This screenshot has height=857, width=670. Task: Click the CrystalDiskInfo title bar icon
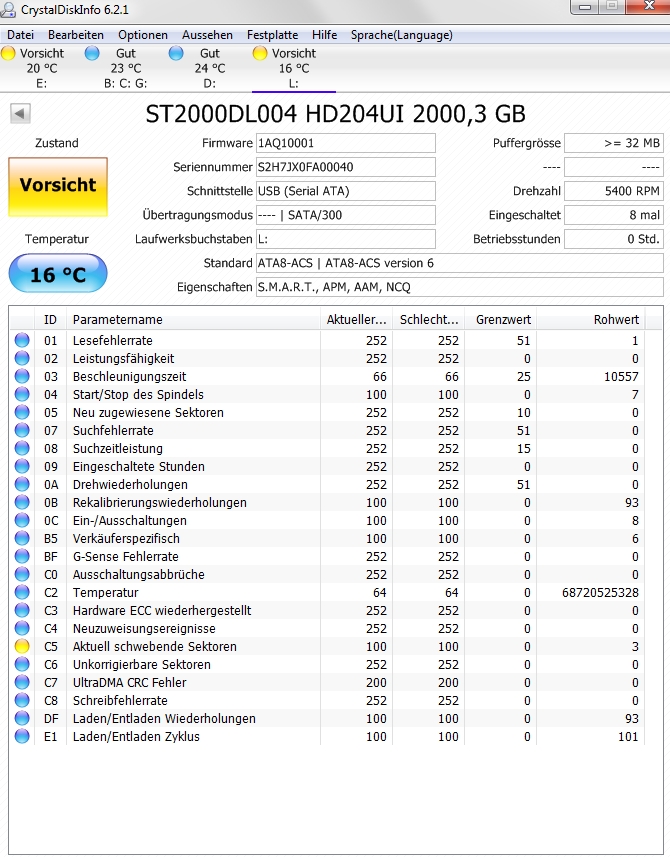tap(8, 9)
